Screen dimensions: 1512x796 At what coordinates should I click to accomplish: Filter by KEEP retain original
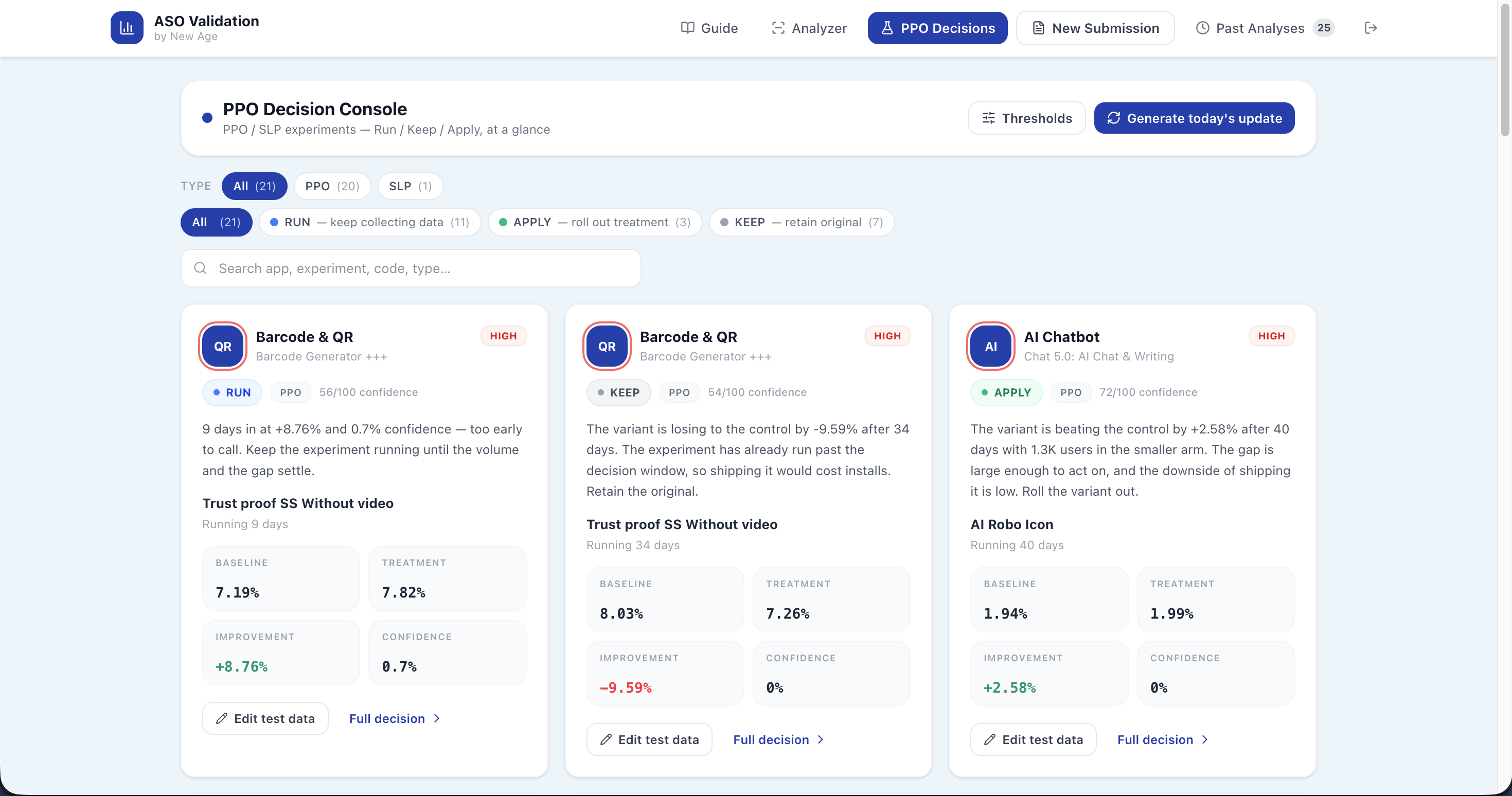tap(801, 222)
